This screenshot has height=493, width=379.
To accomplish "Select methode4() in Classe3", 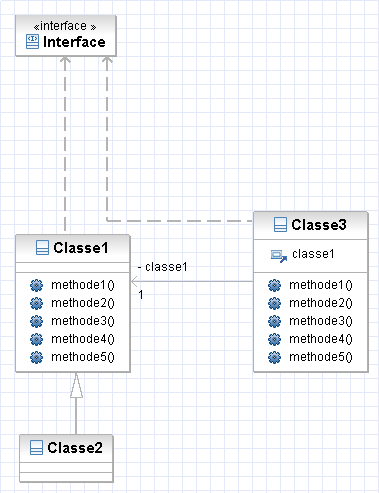I will pos(321,339).
